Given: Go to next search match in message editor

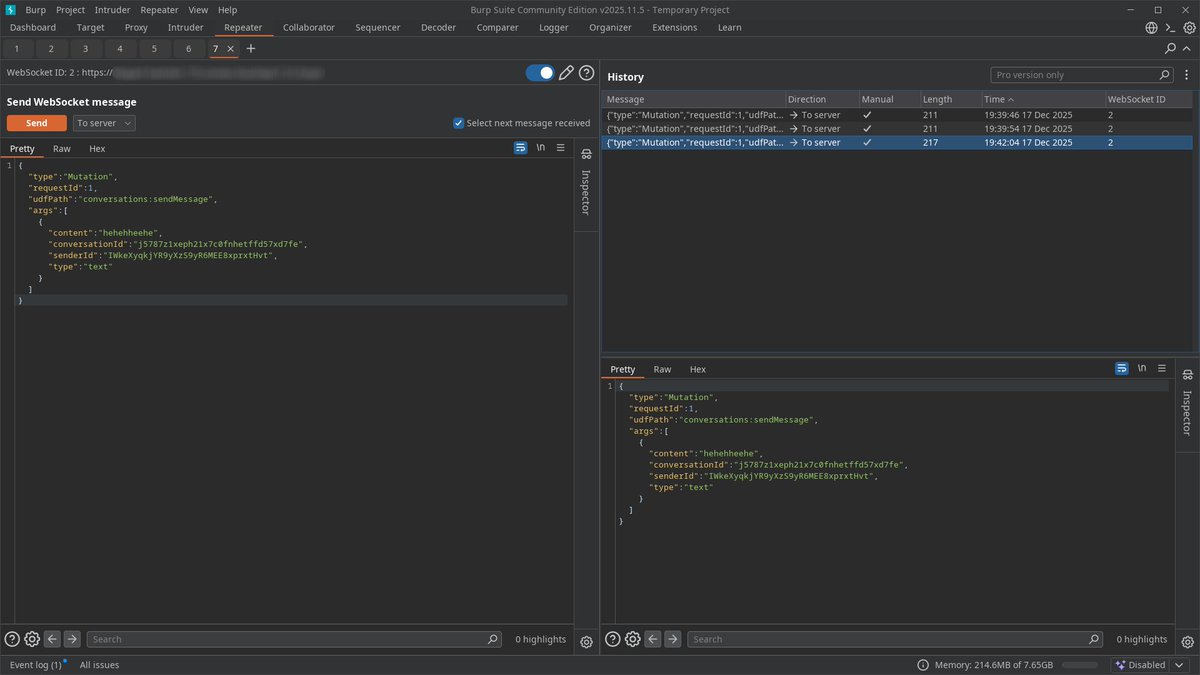Looking at the screenshot, I should (x=71, y=639).
